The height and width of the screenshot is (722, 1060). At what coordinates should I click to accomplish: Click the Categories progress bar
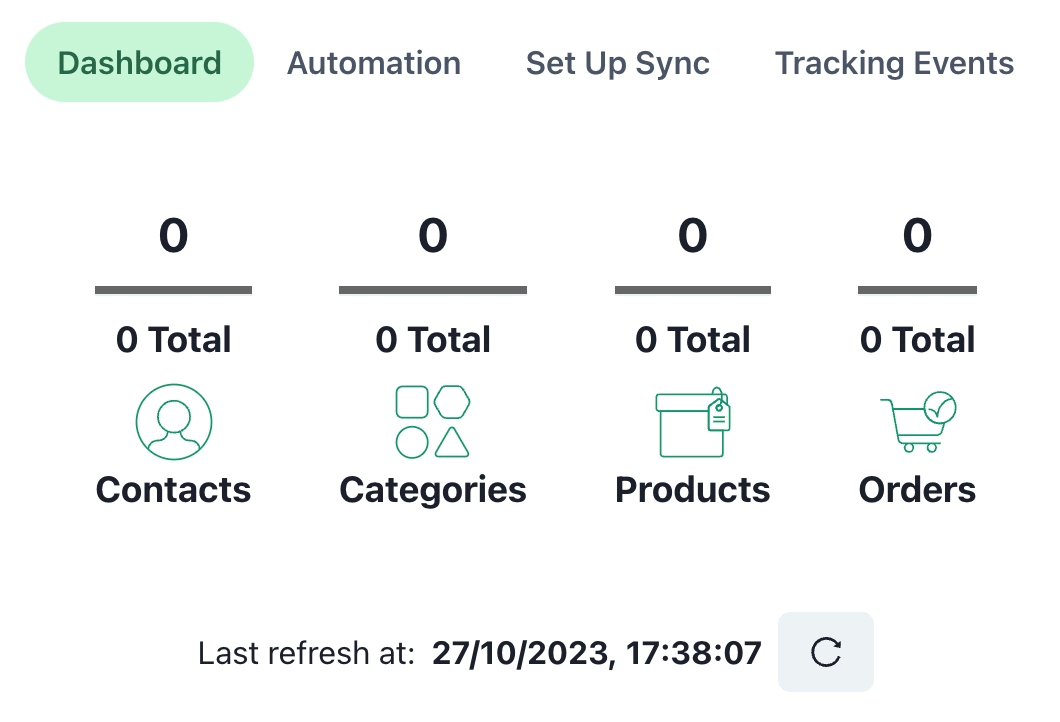(x=433, y=290)
